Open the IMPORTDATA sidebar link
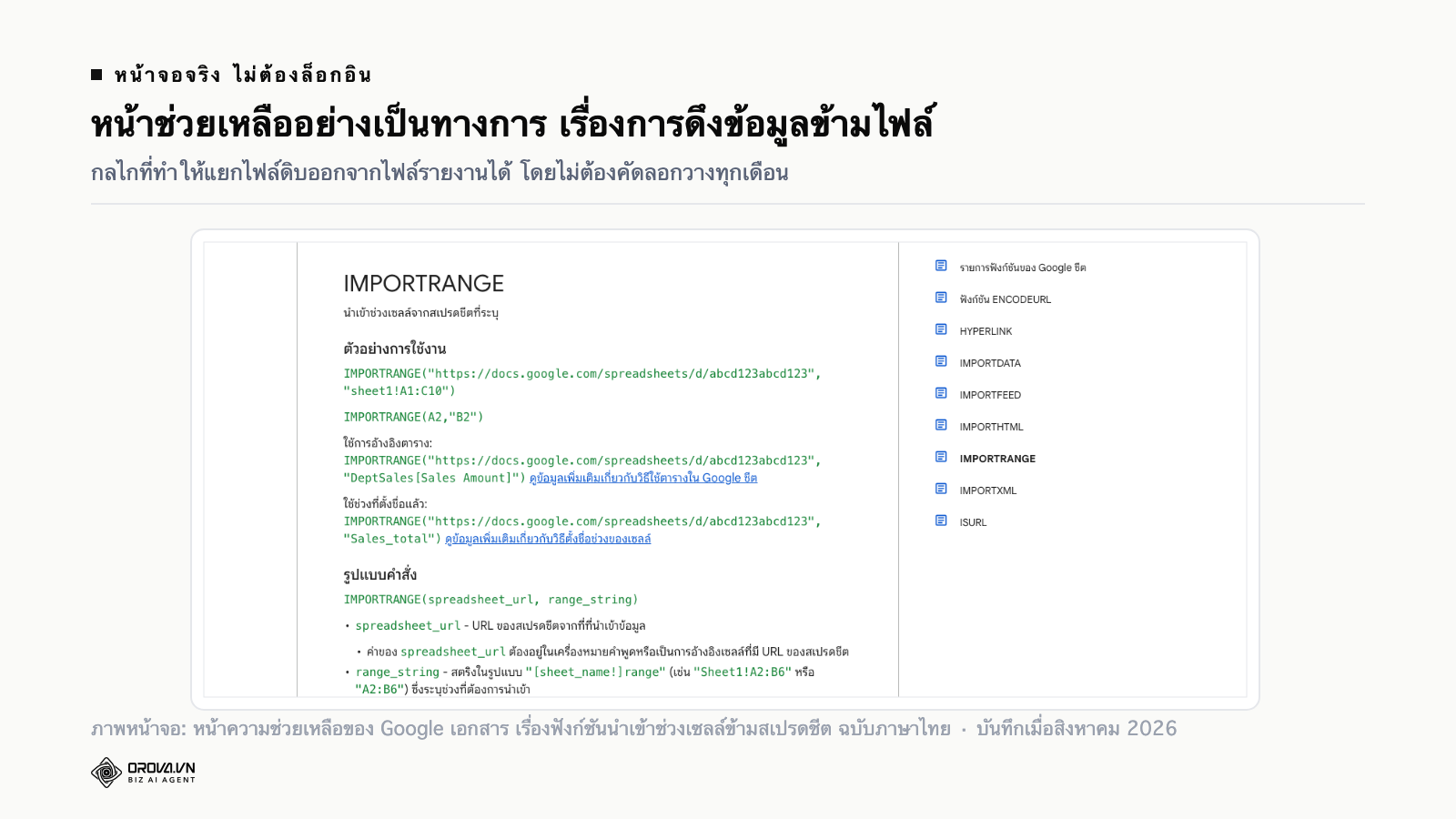Screen dimensions: 1456x819 [990, 363]
